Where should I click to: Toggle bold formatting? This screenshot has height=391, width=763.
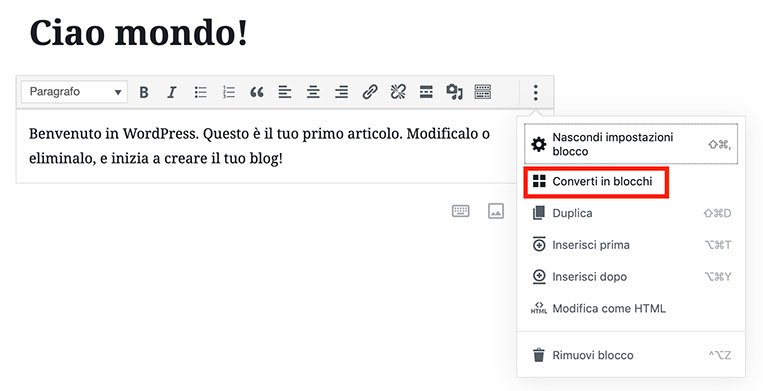(144, 92)
